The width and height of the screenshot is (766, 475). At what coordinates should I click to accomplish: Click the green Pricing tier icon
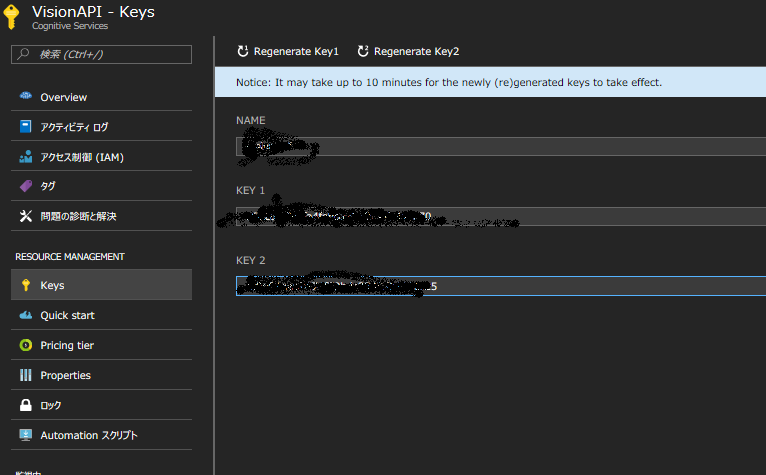(x=25, y=345)
